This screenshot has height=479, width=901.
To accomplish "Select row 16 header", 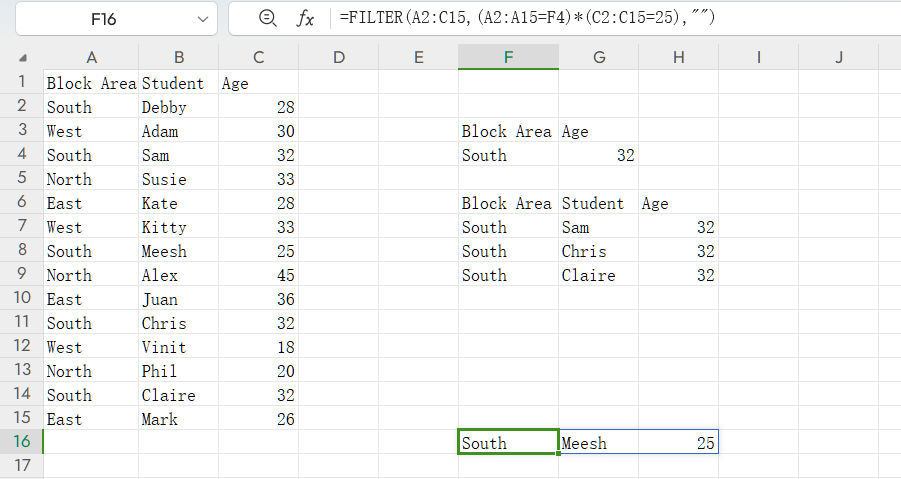I will pyautogui.click(x=21, y=443).
